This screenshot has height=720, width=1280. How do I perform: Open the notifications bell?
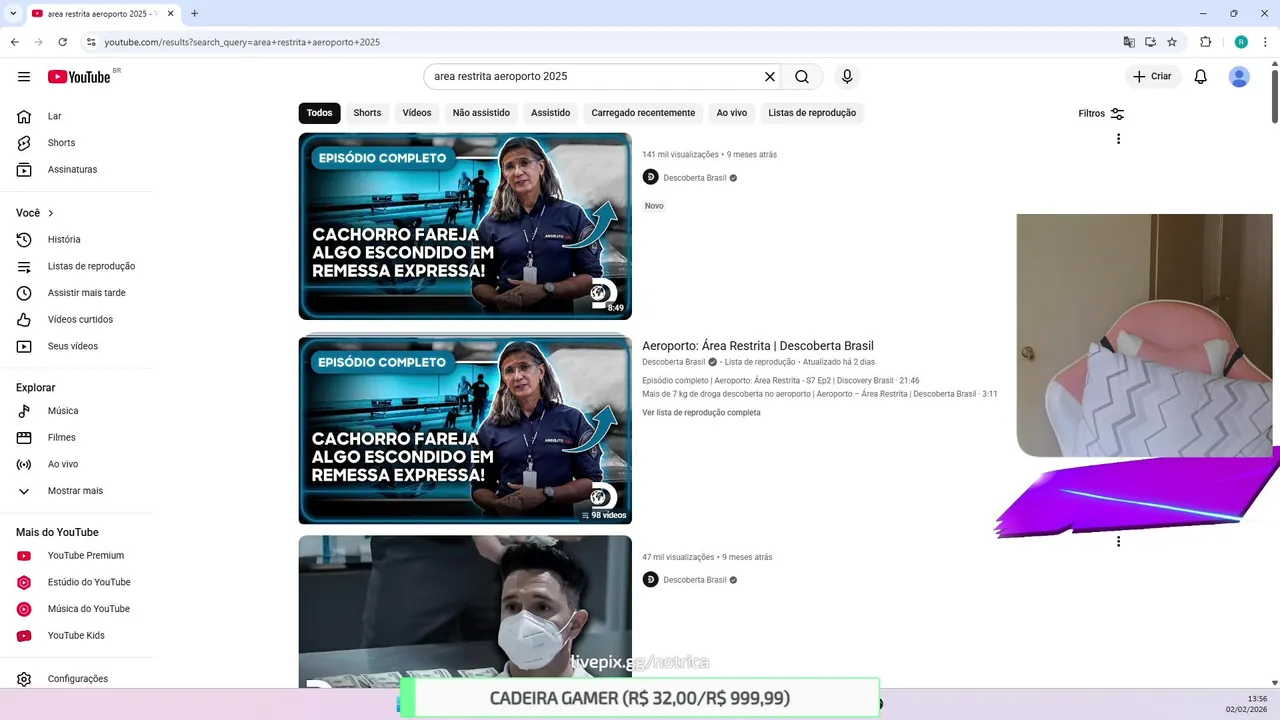point(1201,77)
